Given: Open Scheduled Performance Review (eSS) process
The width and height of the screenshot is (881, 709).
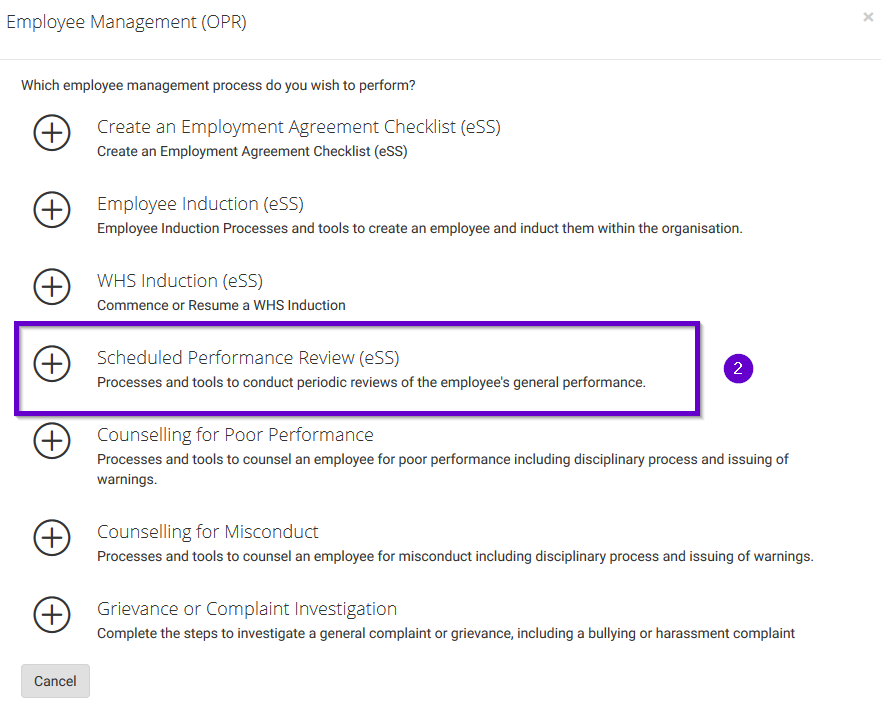Looking at the screenshot, I should click(x=248, y=358).
